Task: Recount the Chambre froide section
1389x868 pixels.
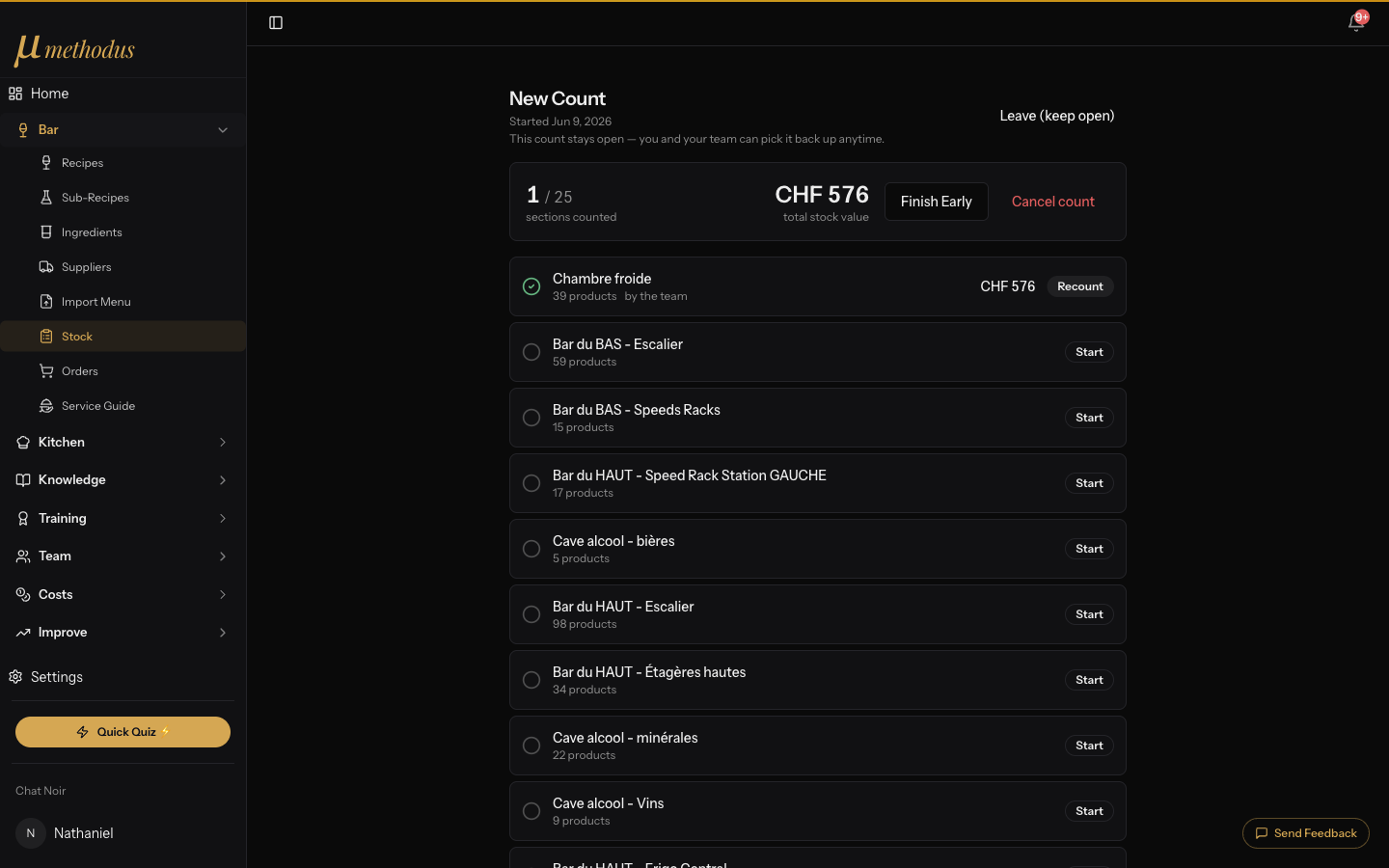Action: [x=1080, y=286]
